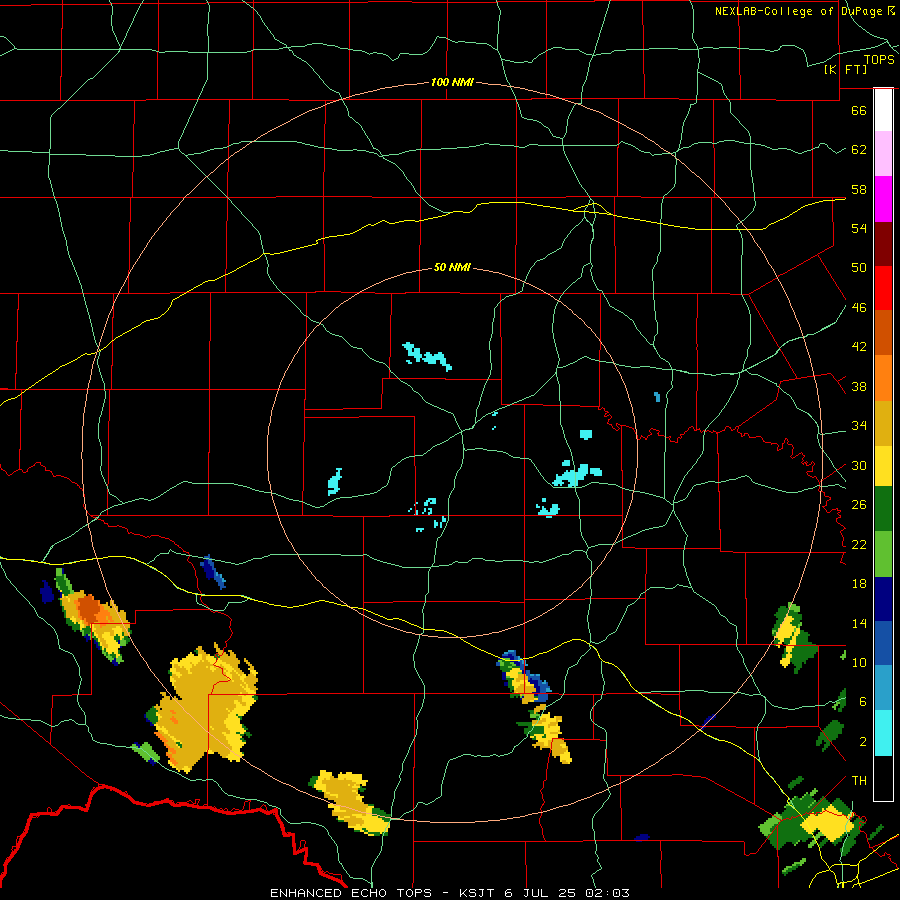This screenshot has height=900, width=900.
Task: Click the legend value 50
Action: coord(859,268)
